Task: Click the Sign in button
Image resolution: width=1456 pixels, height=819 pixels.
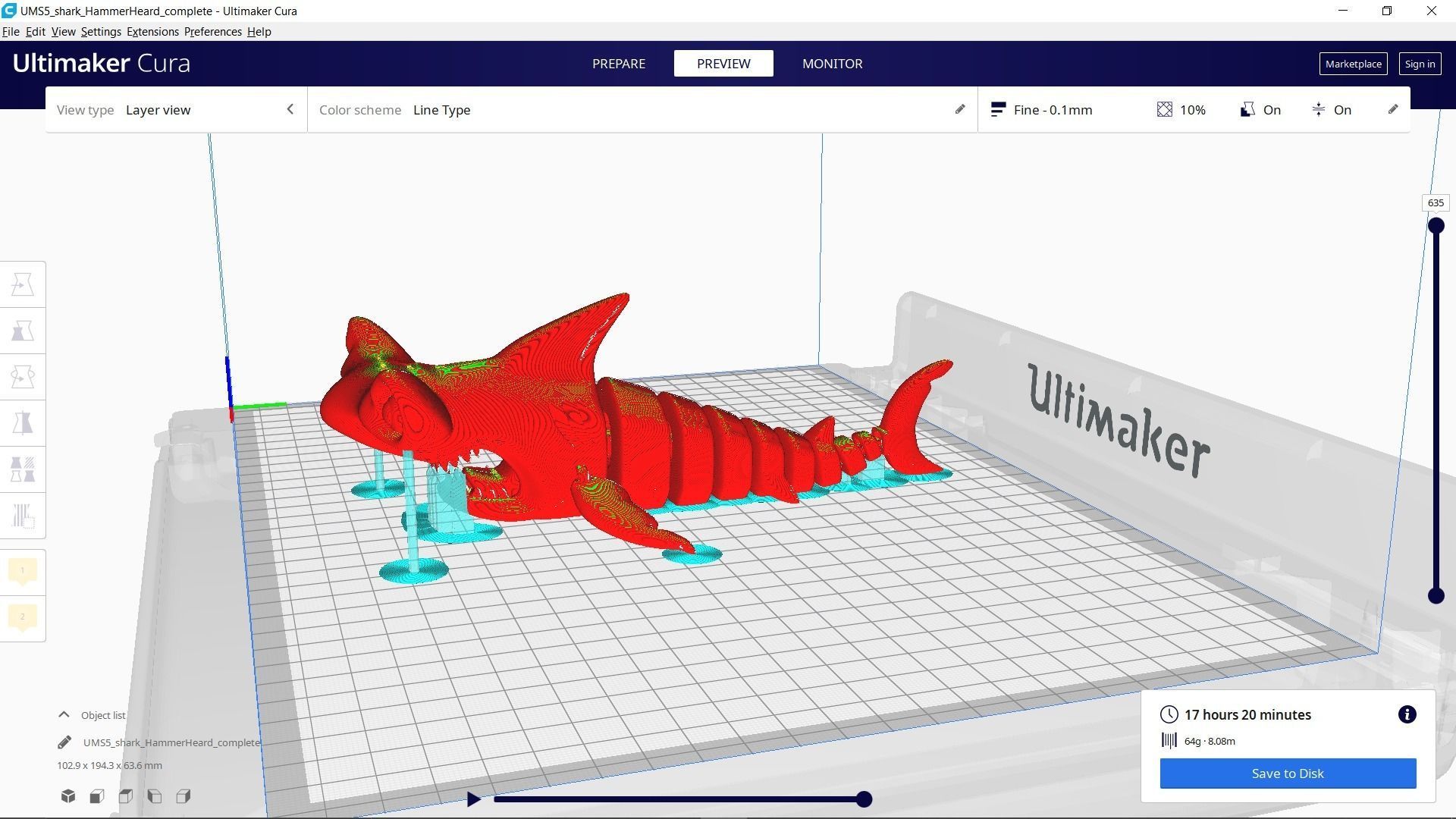Action: (1420, 64)
